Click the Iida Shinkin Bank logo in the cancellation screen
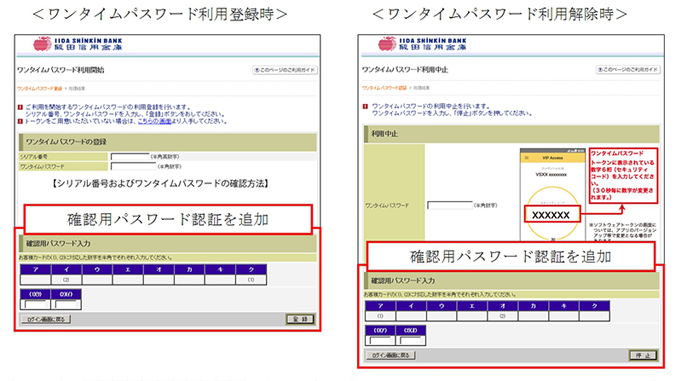Screen dimensions: 680x381 (422, 44)
